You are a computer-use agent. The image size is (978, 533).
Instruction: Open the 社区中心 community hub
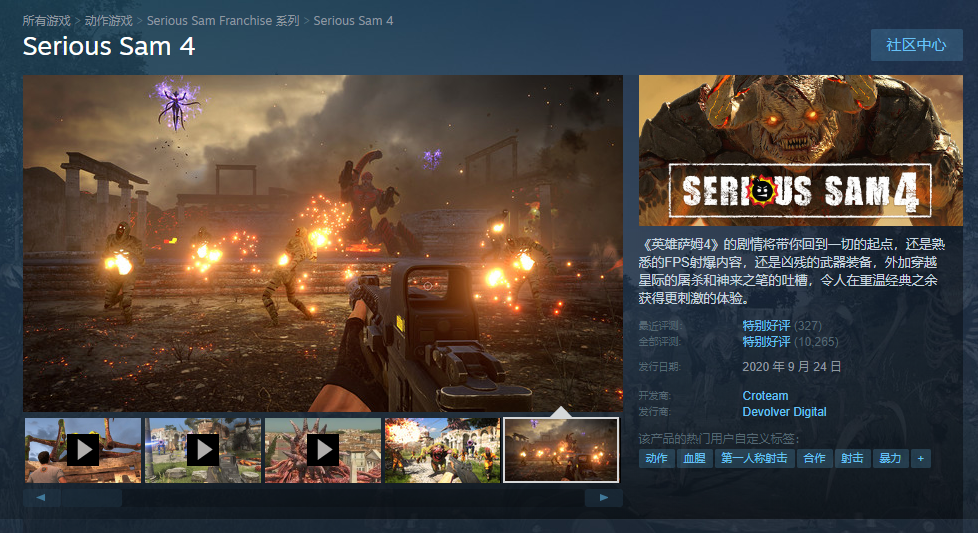(x=916, y=45)
